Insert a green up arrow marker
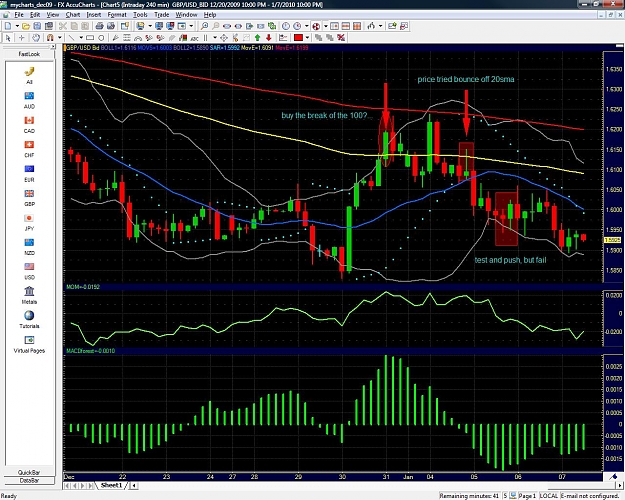 tap(257, 37)
